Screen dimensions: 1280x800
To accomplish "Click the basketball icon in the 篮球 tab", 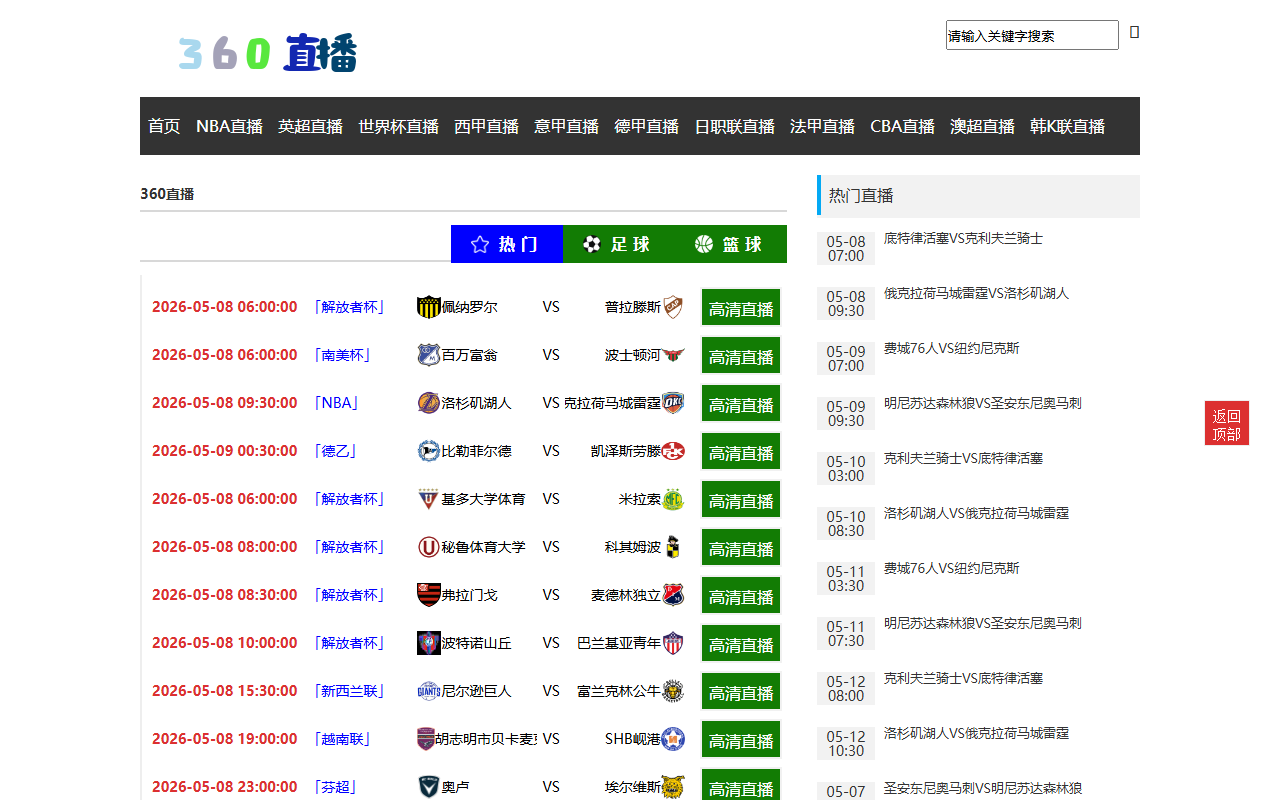I will tap(704, 244).
